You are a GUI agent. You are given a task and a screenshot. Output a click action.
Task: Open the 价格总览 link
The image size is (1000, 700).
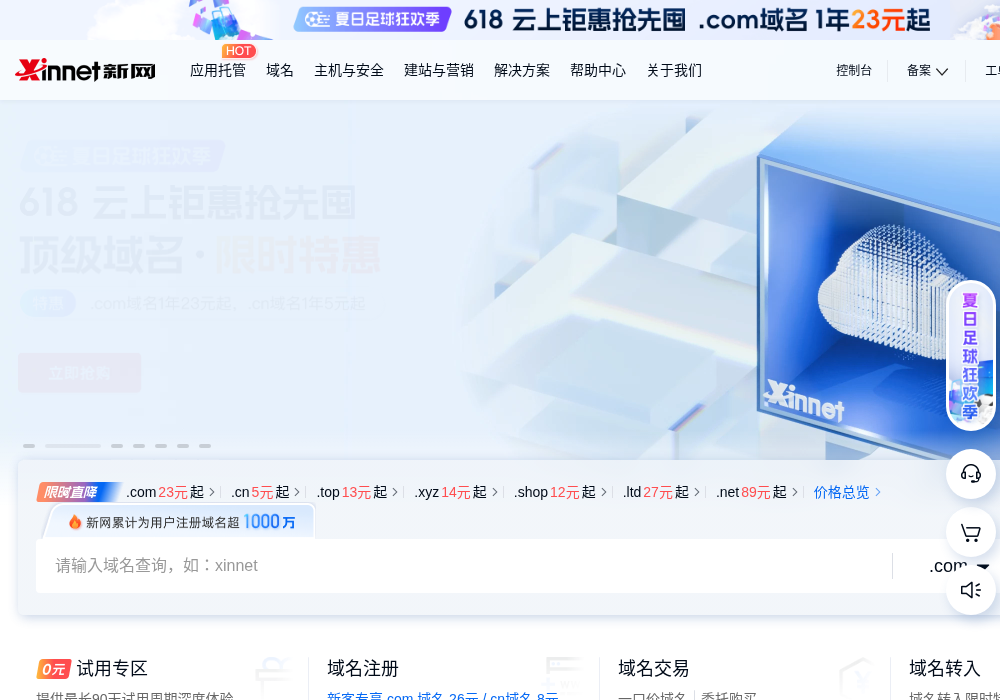click(x=847, y=492)
